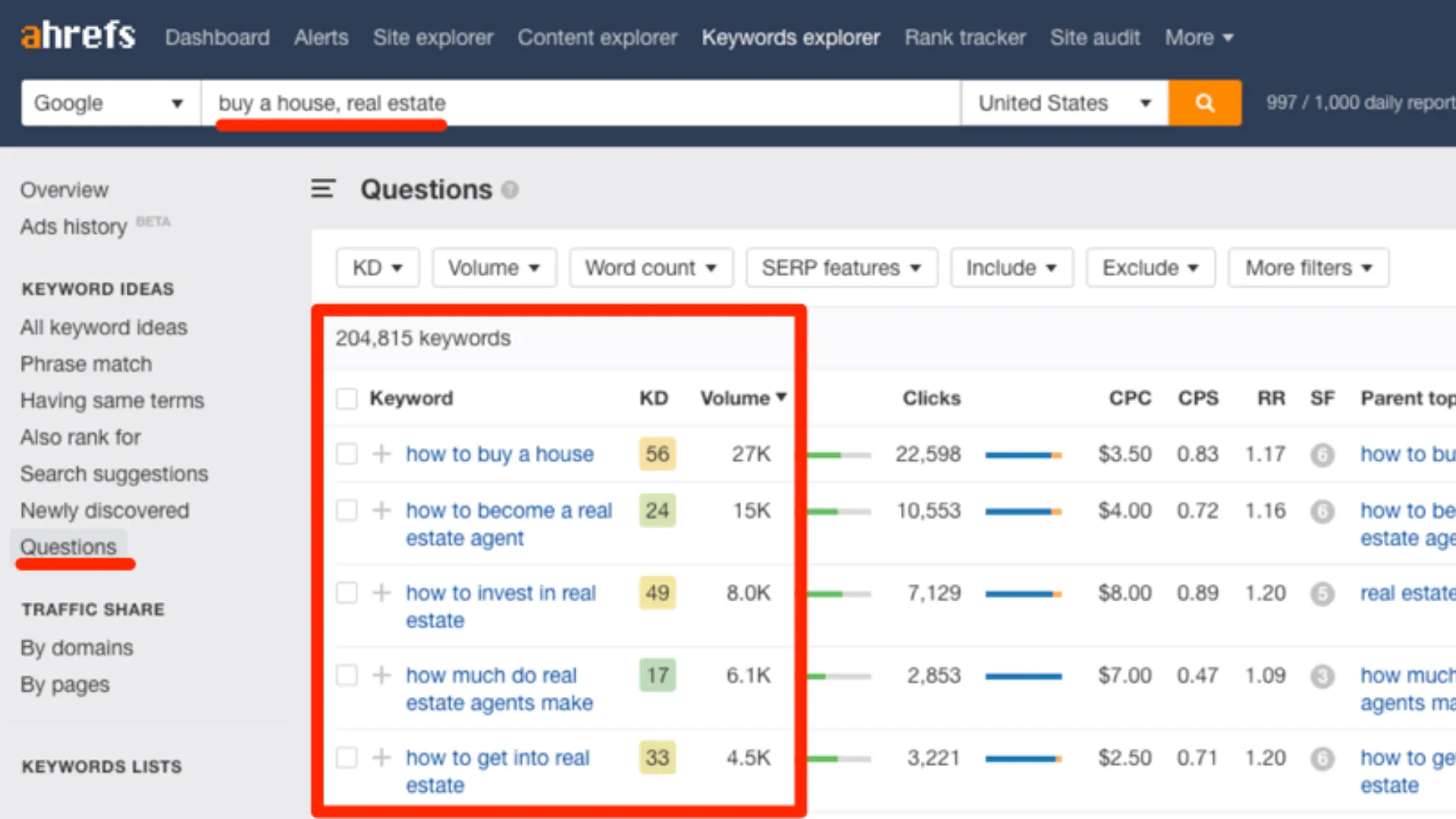Open Traffic share By pages

point(65,684)
